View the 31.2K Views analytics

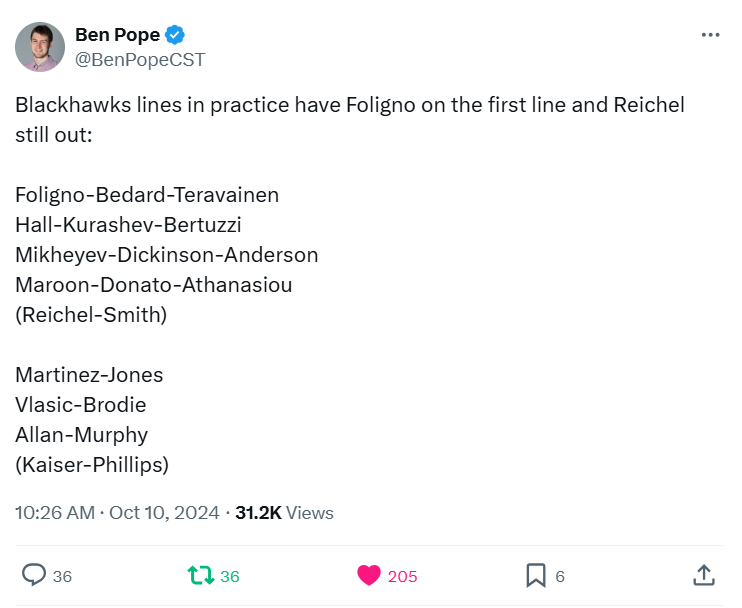pos(284,512)
